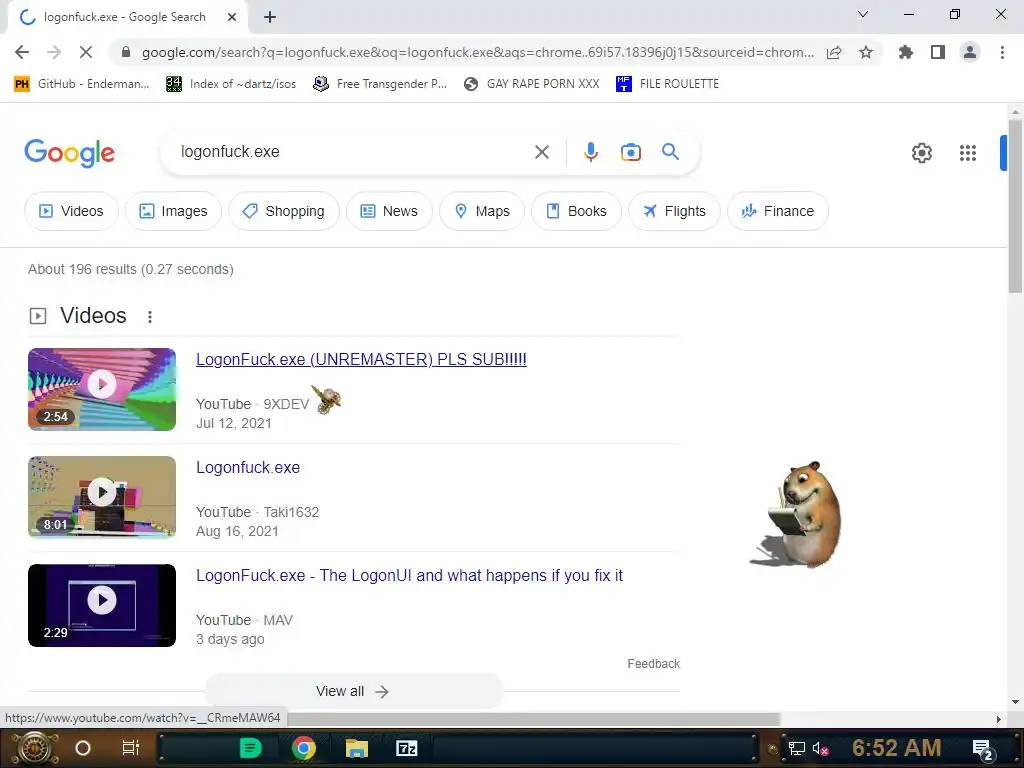Open the GitHub - Enderman bookmark
Viewport: 1024px width, 768px height.
point(82,84)
